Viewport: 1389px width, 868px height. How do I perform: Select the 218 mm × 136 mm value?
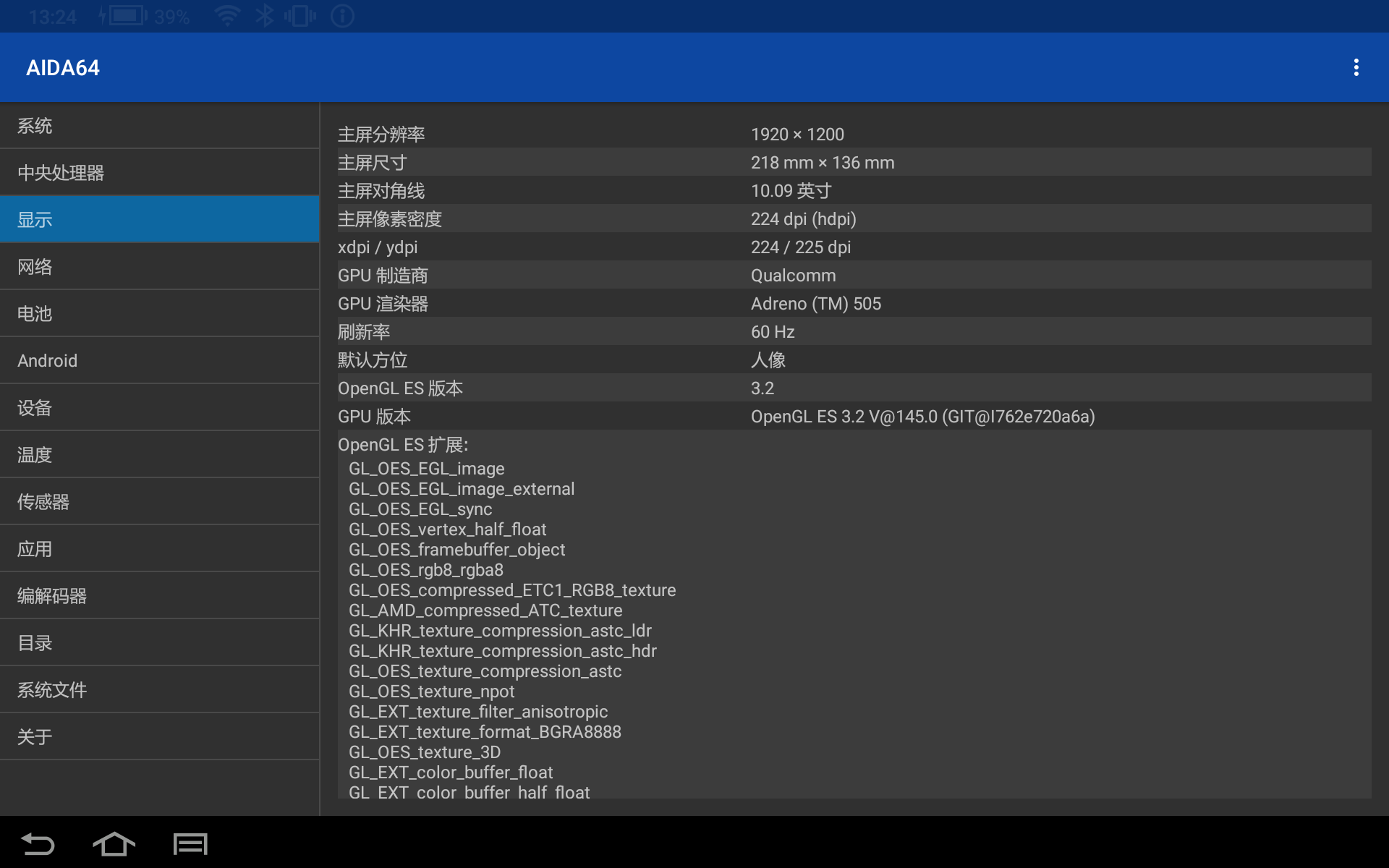(823, 163)
